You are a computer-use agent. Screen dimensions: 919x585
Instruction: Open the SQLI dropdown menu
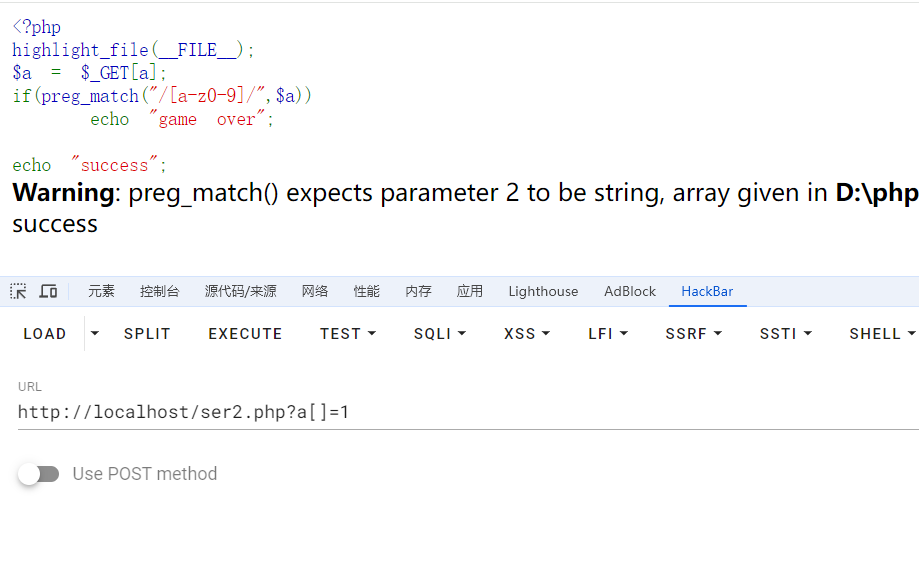[x=440, y=334]
